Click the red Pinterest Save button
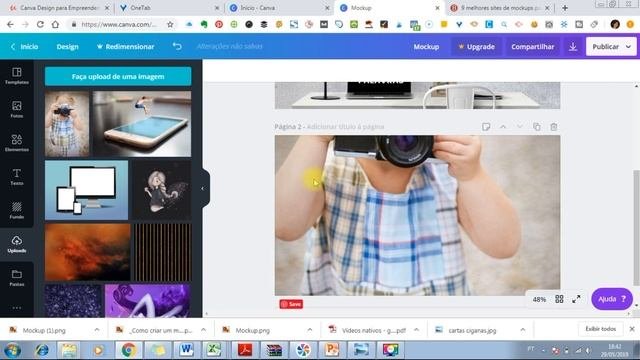Image resolution: width=640 pixels, height=360 pixels. pos(291,304)
